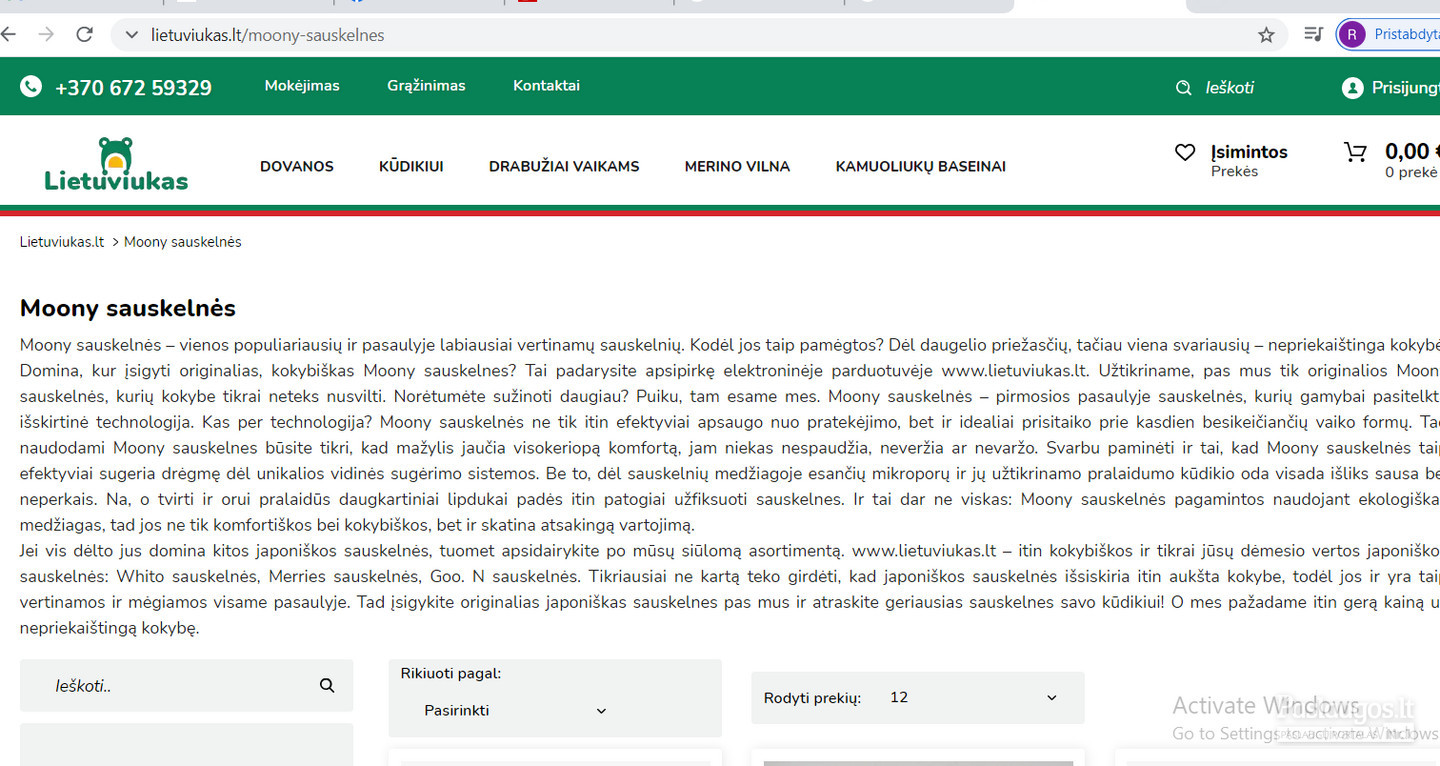This screenshot has width=1440, height=766.
Task: Click the browser back arrow
Action: [x=9, y=35]
